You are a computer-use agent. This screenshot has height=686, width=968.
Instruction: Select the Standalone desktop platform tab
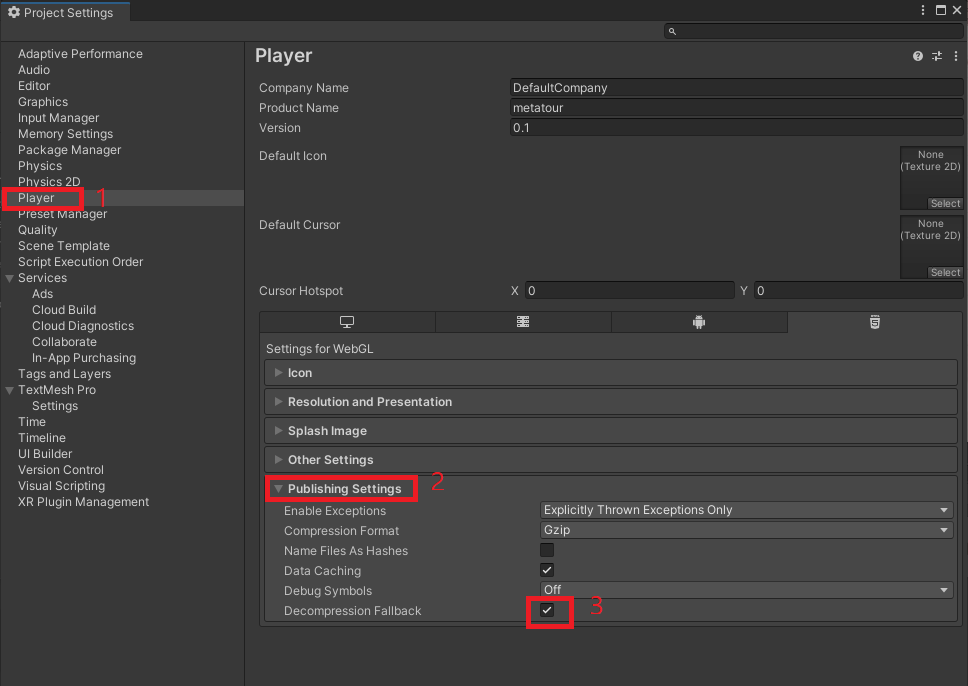347,322
